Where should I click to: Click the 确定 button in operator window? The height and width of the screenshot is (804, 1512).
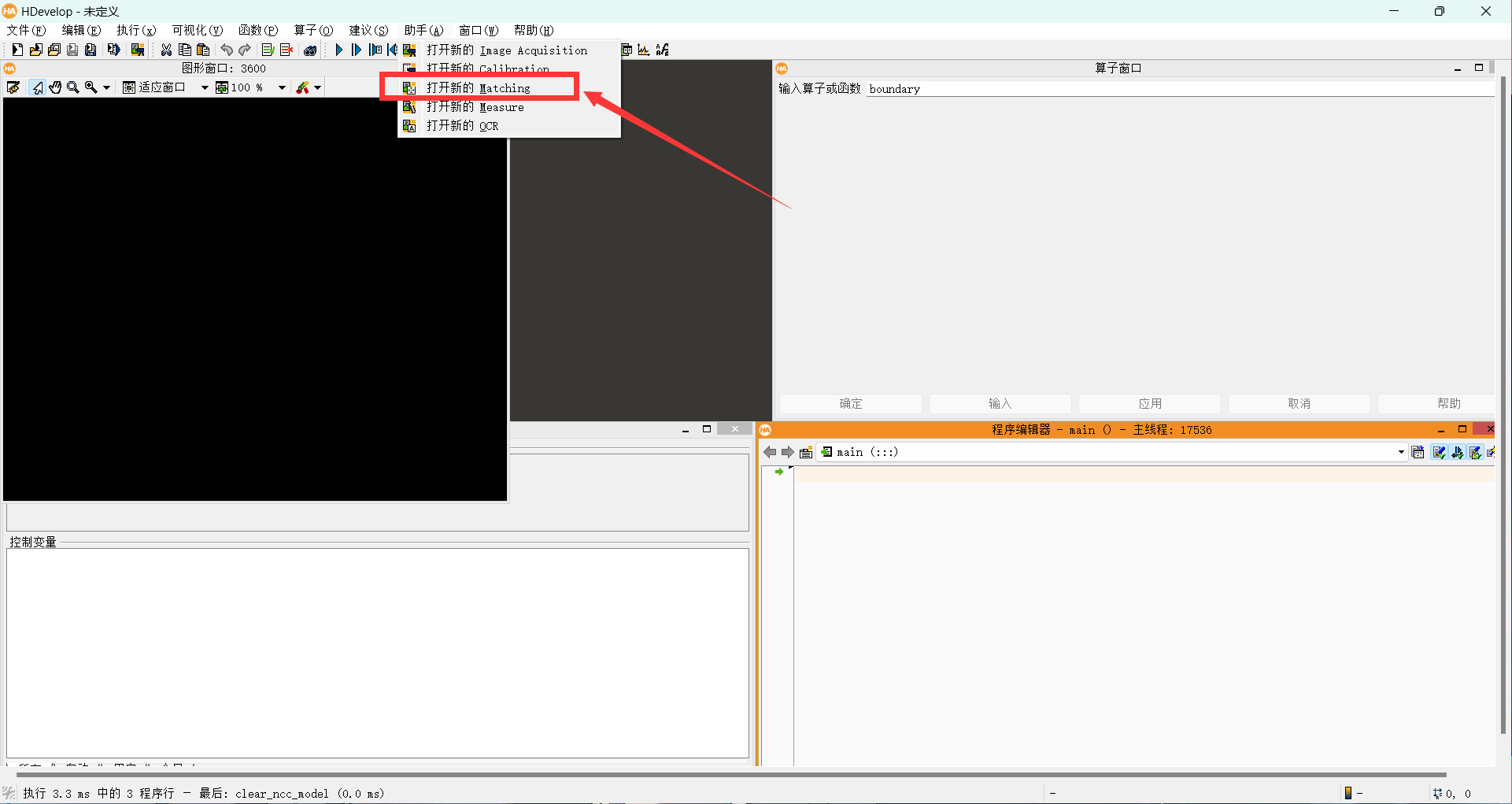click(850, 403)
